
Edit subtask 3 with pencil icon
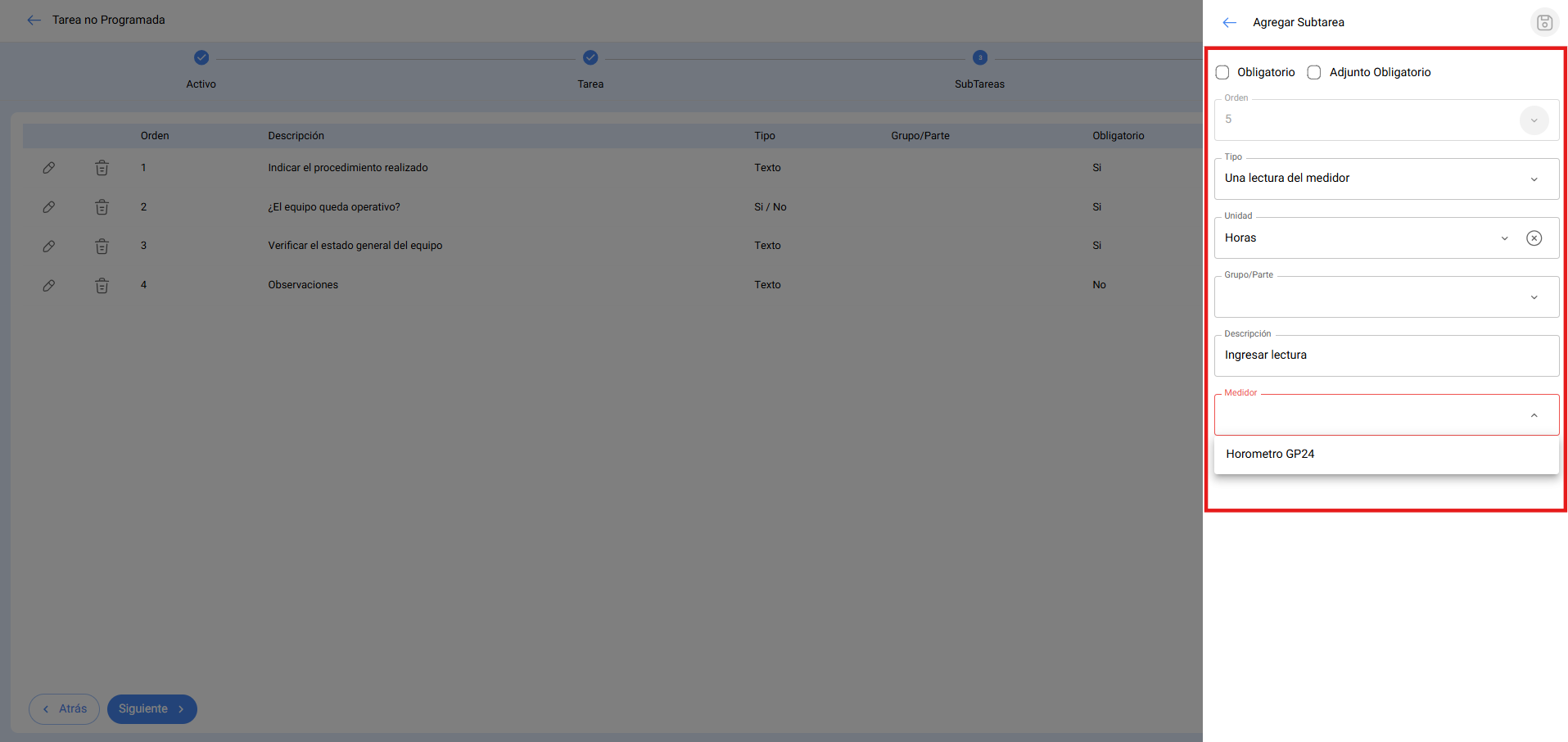tap(49, 246)
